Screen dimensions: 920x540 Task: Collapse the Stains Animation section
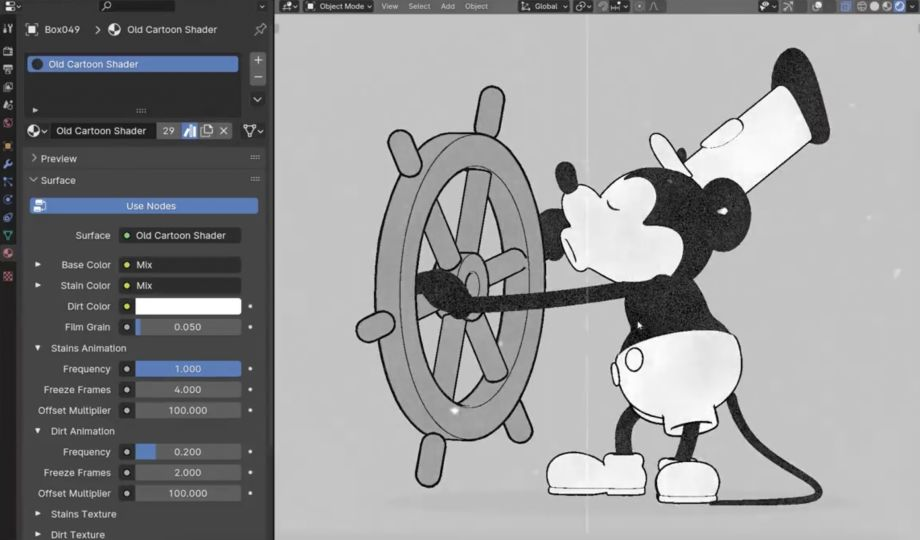click(x=38, y=348)
